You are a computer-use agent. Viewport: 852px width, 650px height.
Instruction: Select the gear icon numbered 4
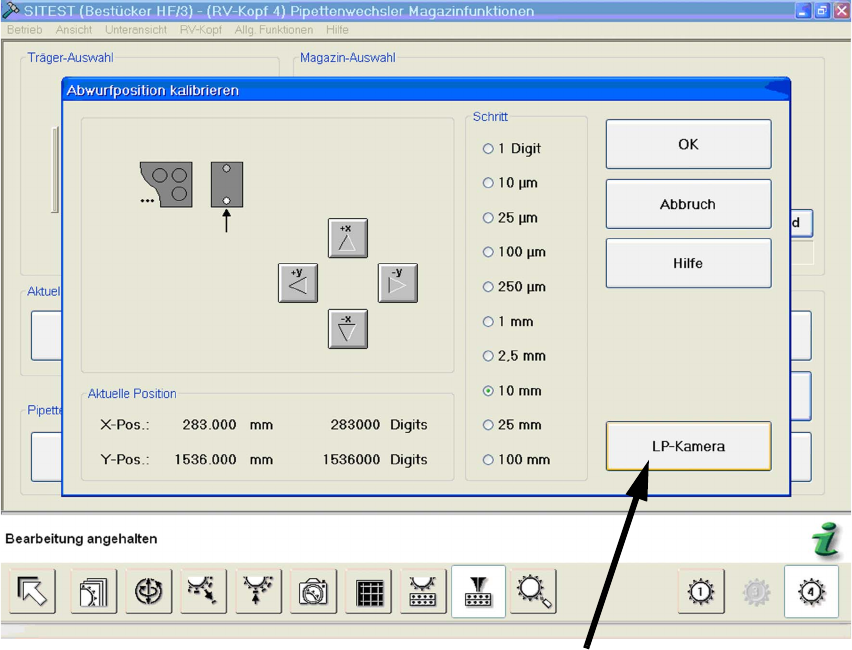point(810,592)
